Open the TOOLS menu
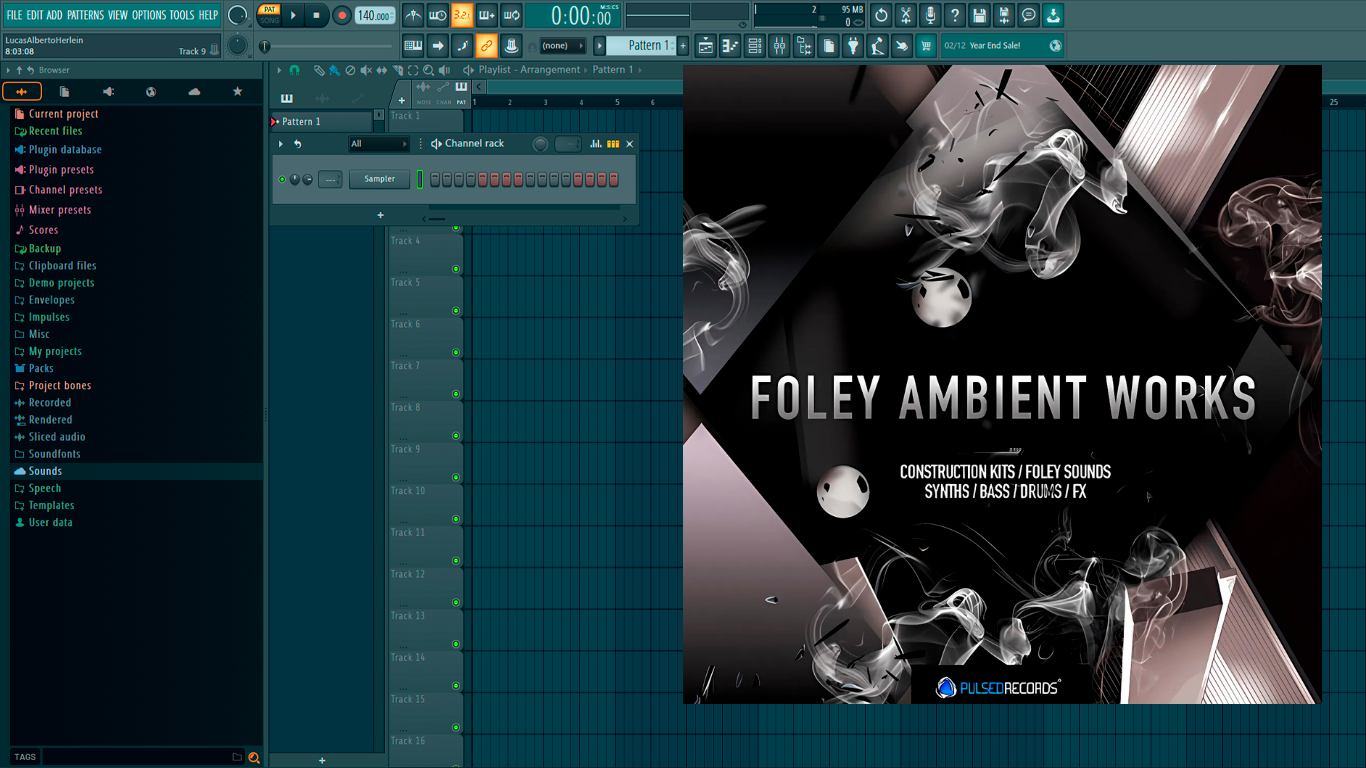The width and height of the screenshot is (1366, 768). (182, 15)
